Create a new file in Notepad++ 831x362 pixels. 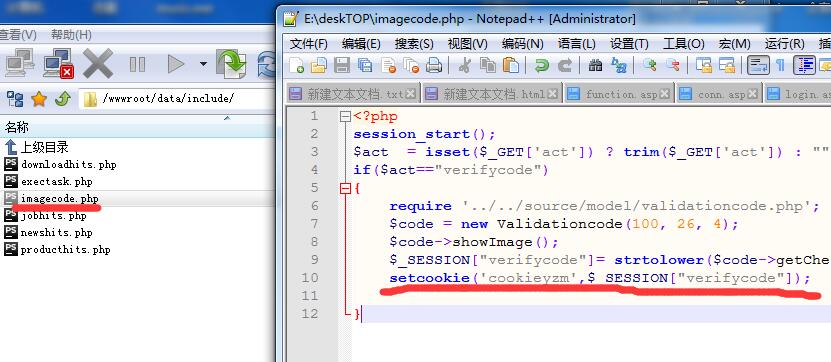[297, 65]
